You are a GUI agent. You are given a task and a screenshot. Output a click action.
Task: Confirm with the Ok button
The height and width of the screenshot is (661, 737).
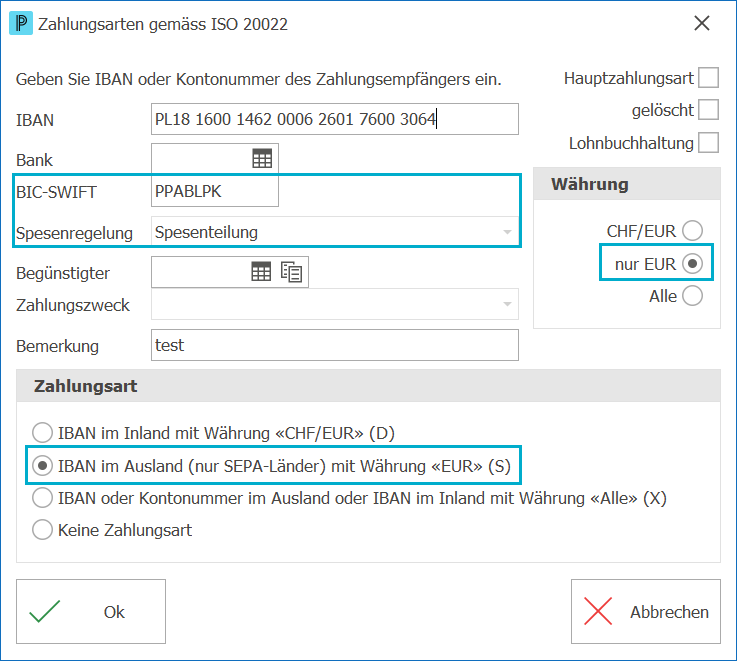coord(91,611)
